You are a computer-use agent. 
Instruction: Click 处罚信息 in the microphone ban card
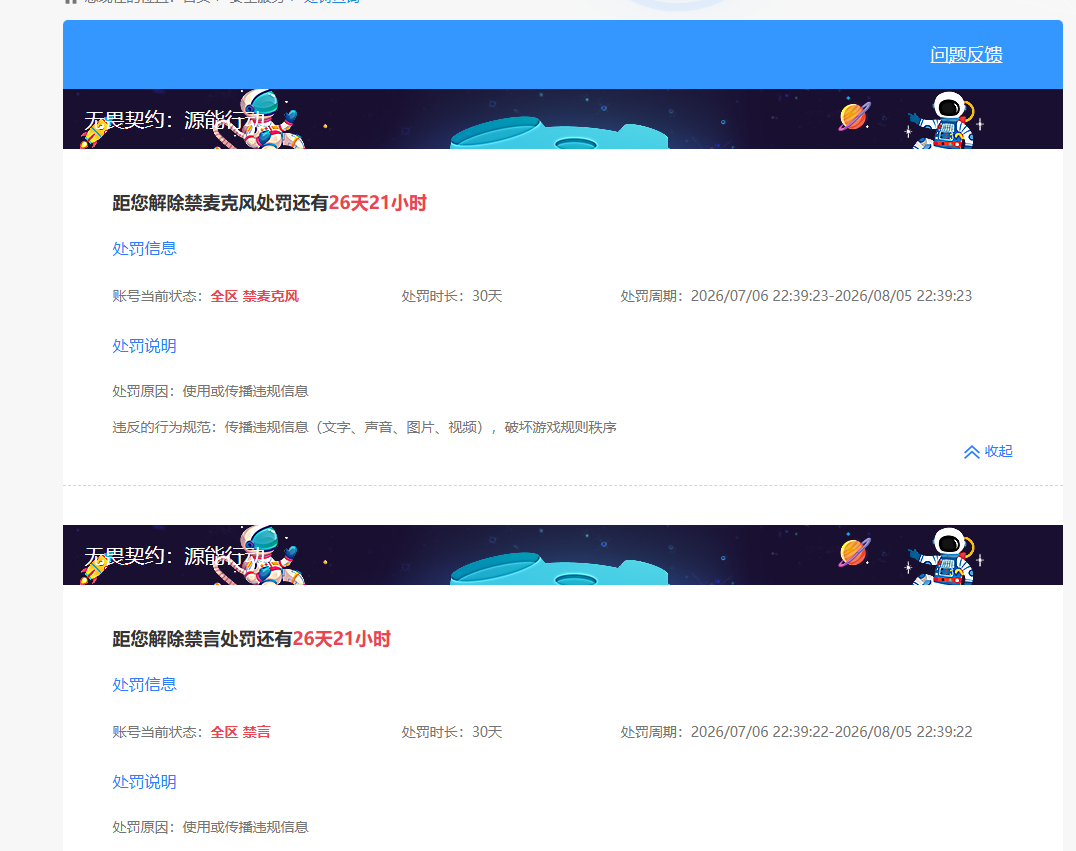(145, 248)
